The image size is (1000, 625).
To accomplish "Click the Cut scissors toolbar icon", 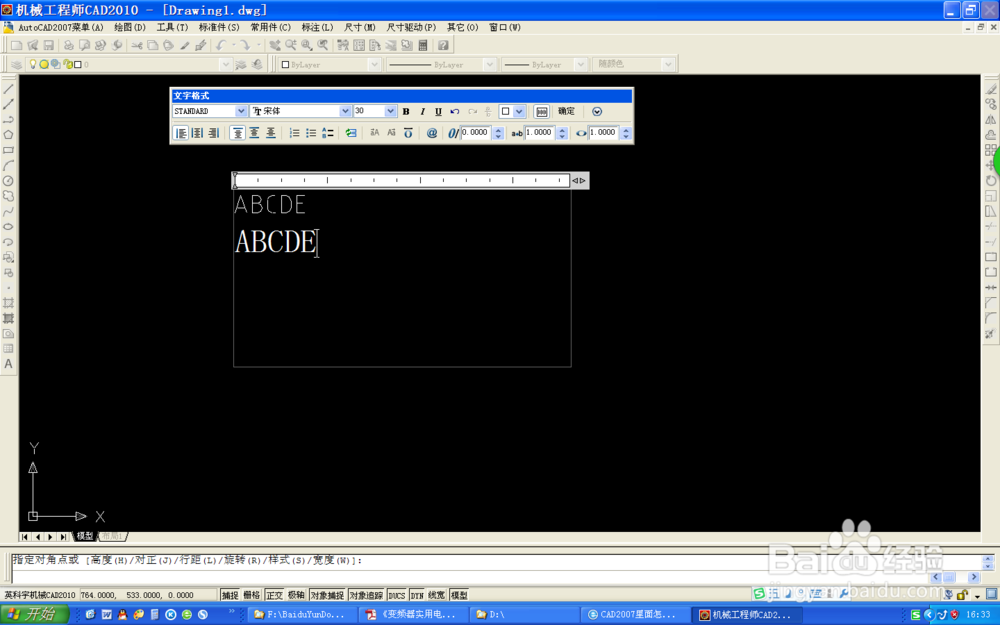I will 136,45.
